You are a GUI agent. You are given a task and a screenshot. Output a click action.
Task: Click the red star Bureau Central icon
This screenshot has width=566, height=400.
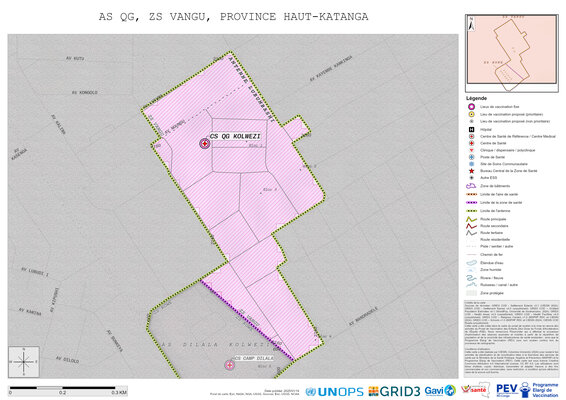click(471, 171)
